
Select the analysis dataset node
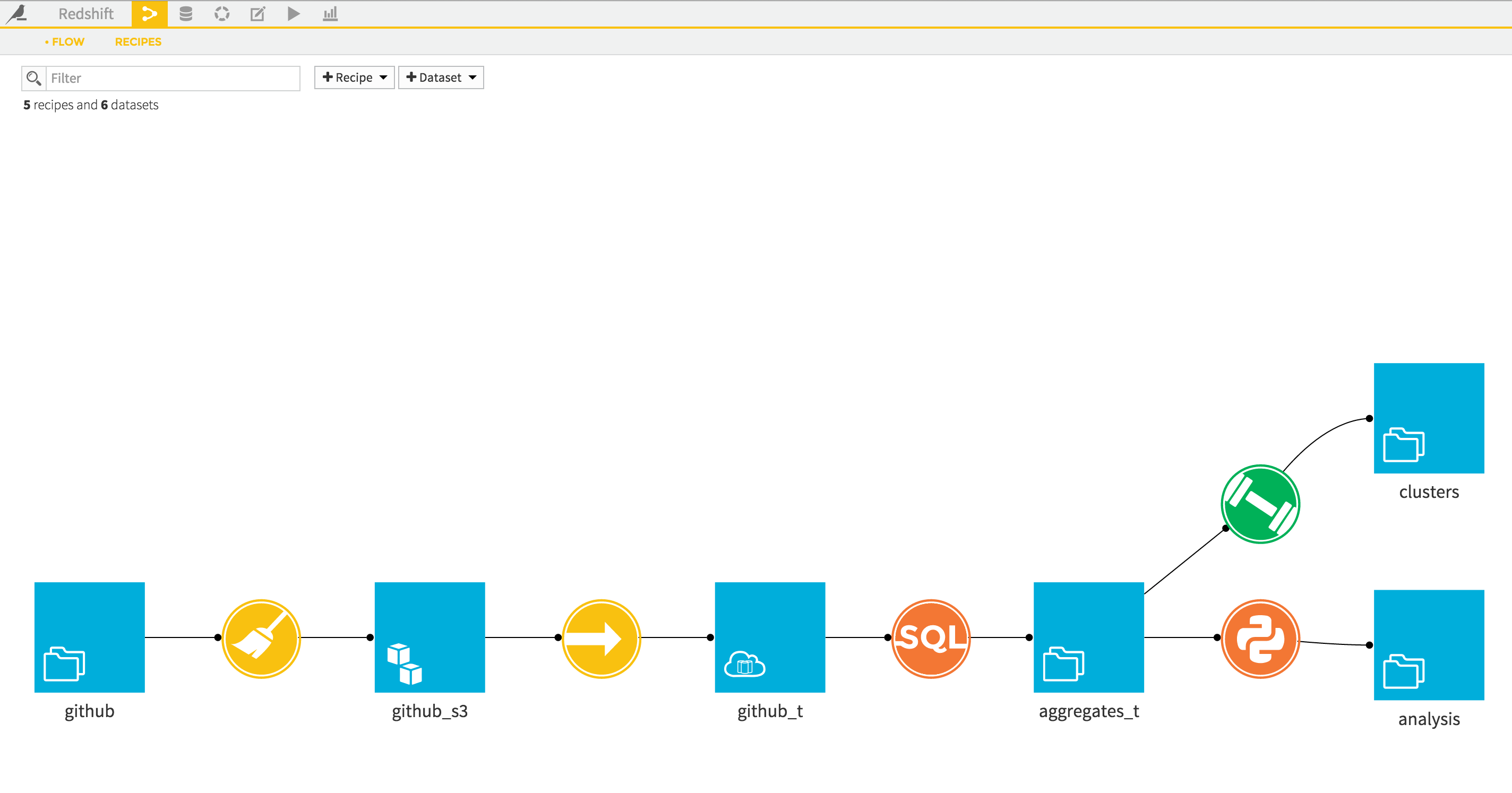tap(1429, 644)
